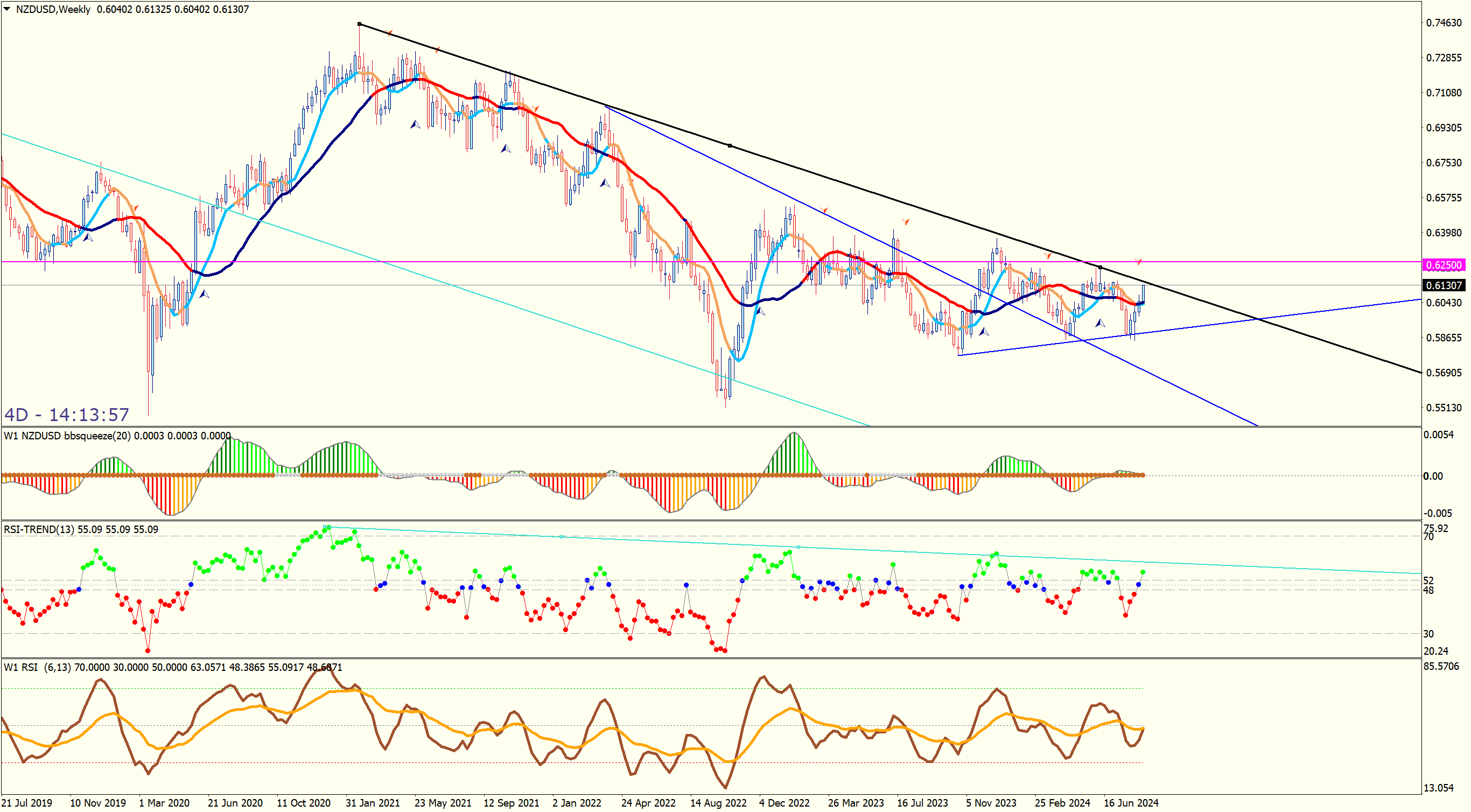Open the dropdown triangle beside NZDUSD,Weekly title
Screen dimensions: 1471x812
(7, 9)
